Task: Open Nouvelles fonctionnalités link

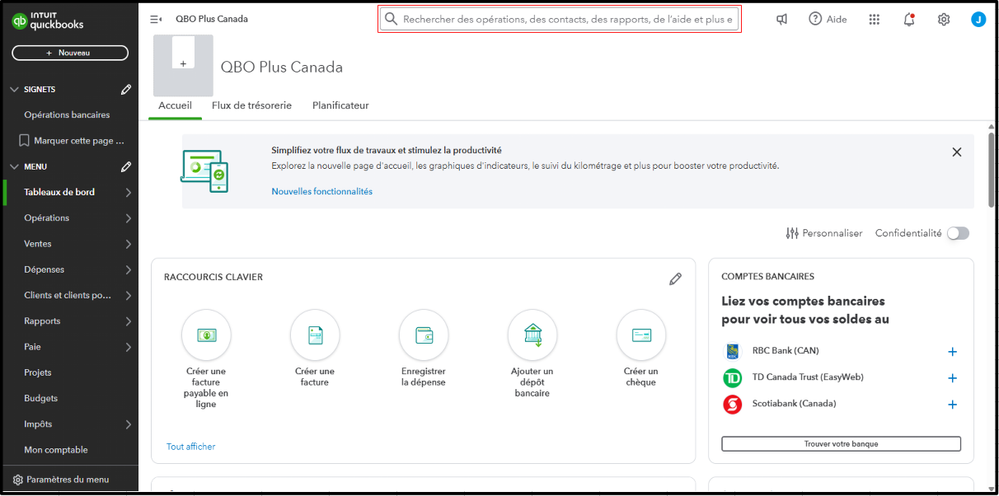Action: 322,192
